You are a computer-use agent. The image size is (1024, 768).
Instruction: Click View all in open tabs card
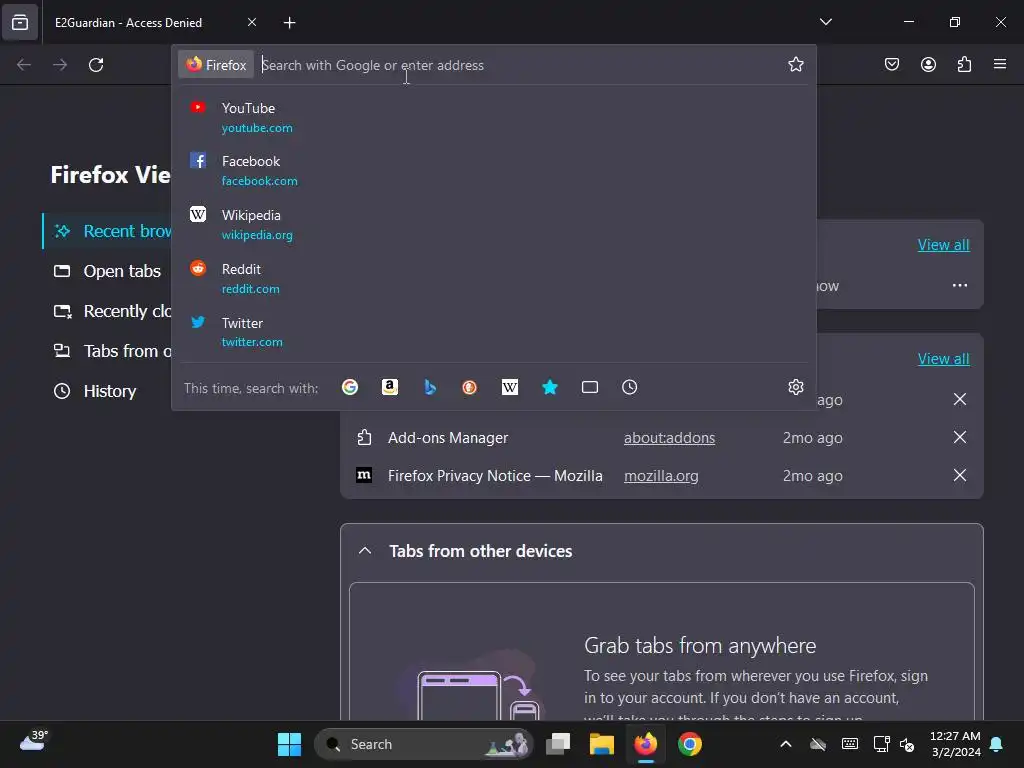point(943,245)
